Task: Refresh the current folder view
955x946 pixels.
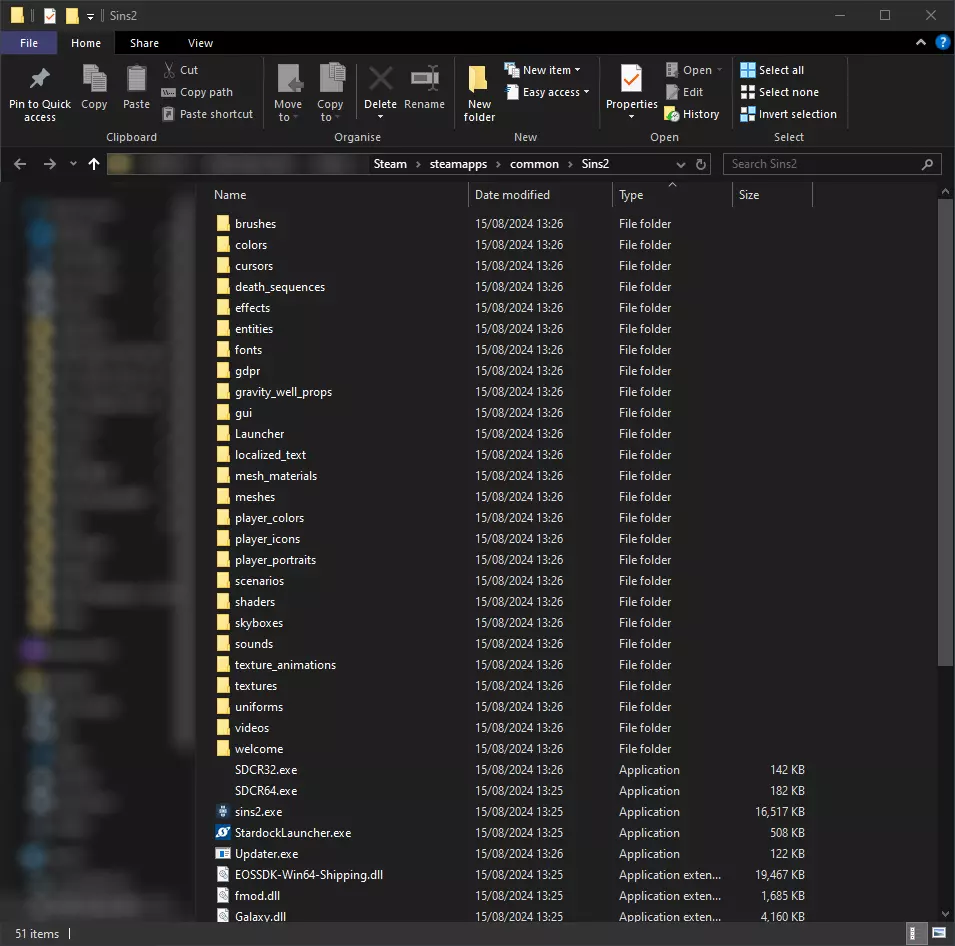Action: click(x=701, y=164)
